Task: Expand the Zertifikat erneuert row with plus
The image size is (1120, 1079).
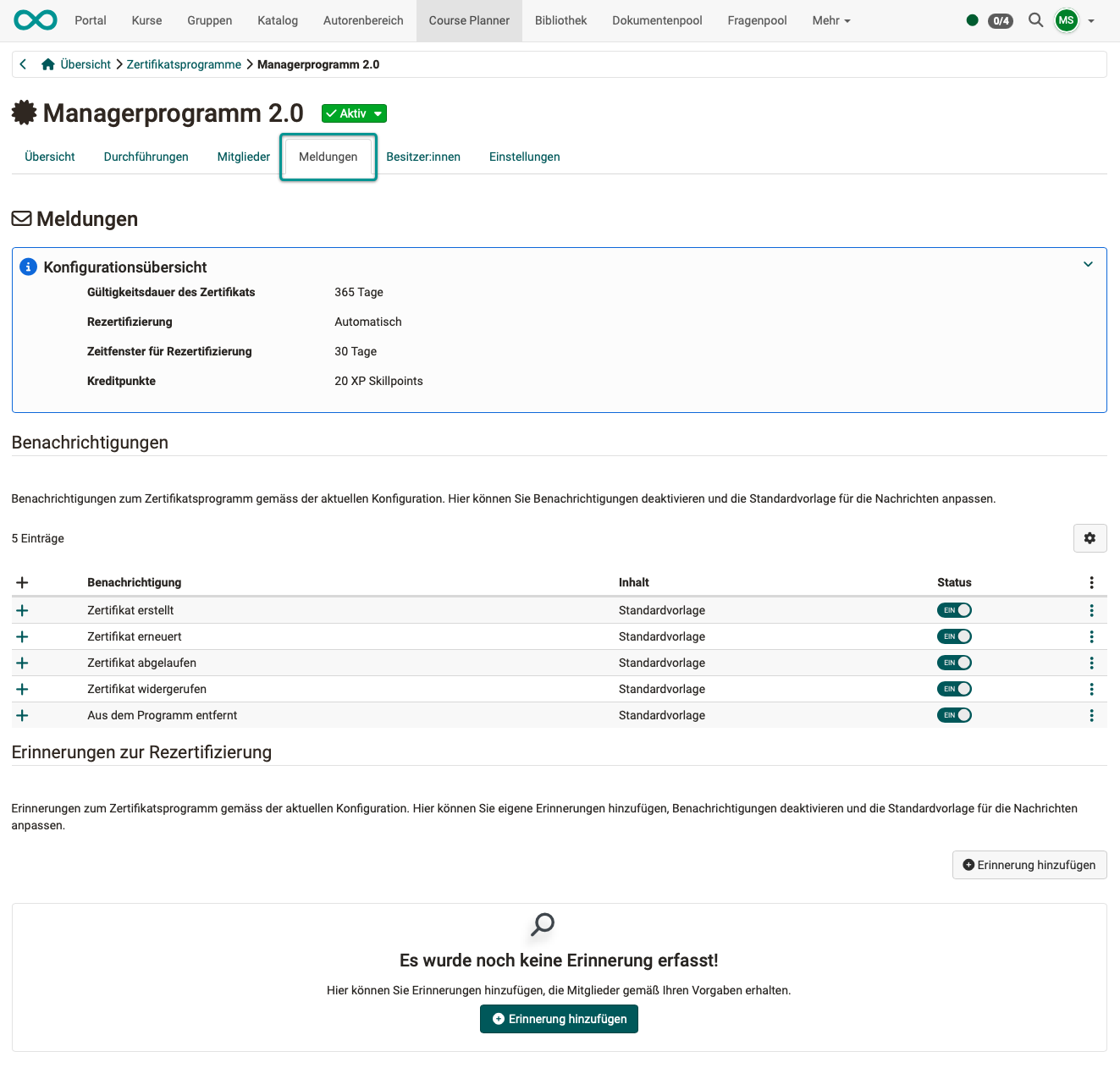Action: (x=22, y=636)
